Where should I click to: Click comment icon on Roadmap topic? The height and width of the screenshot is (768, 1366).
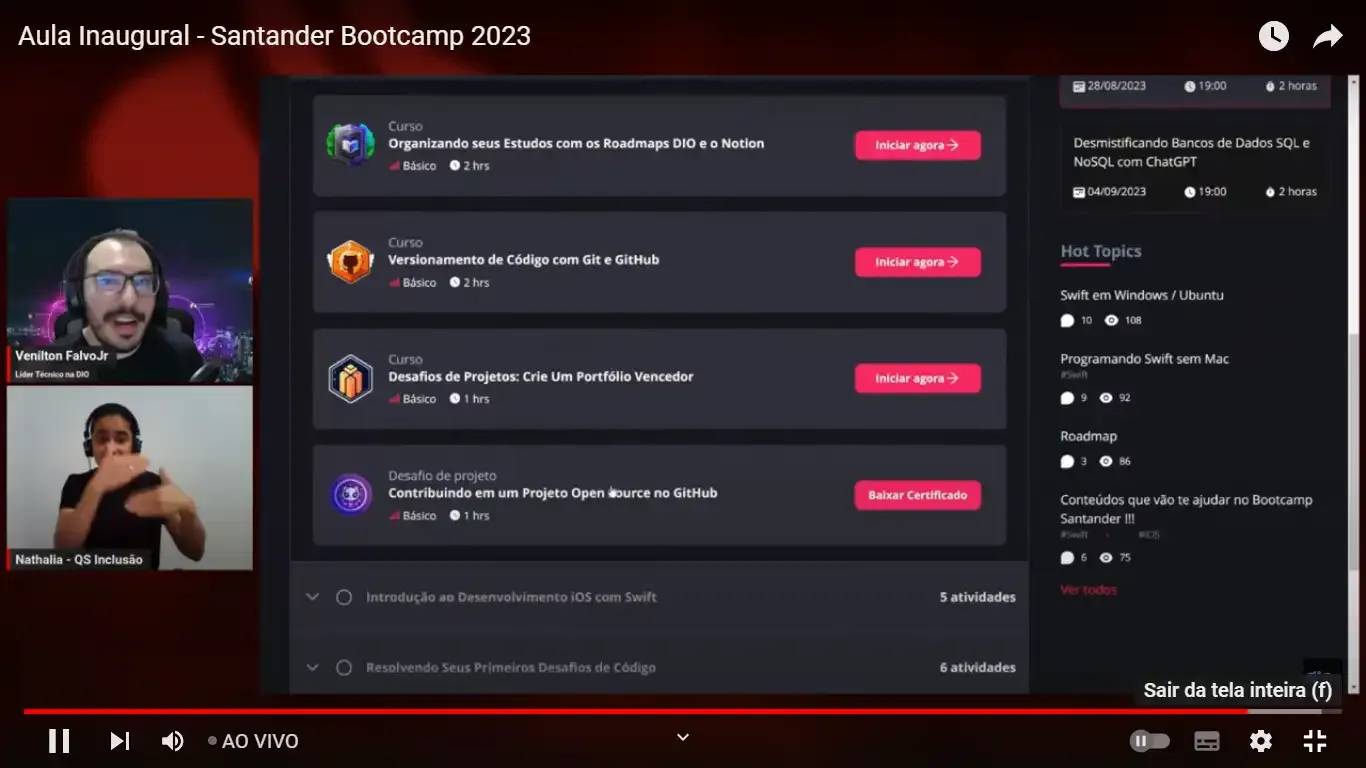[x=1067, y=462]
